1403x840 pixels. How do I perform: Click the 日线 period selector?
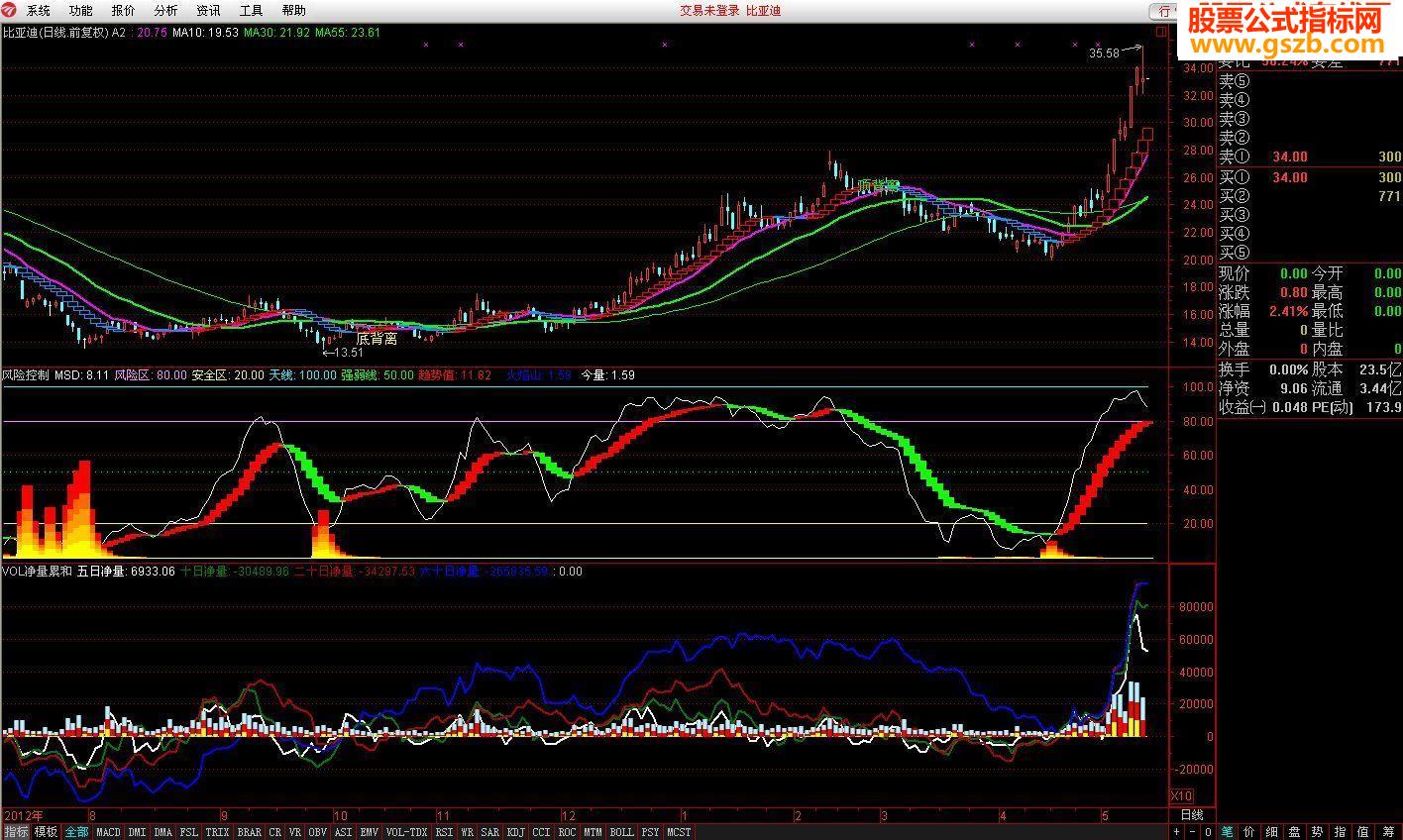1192,814
